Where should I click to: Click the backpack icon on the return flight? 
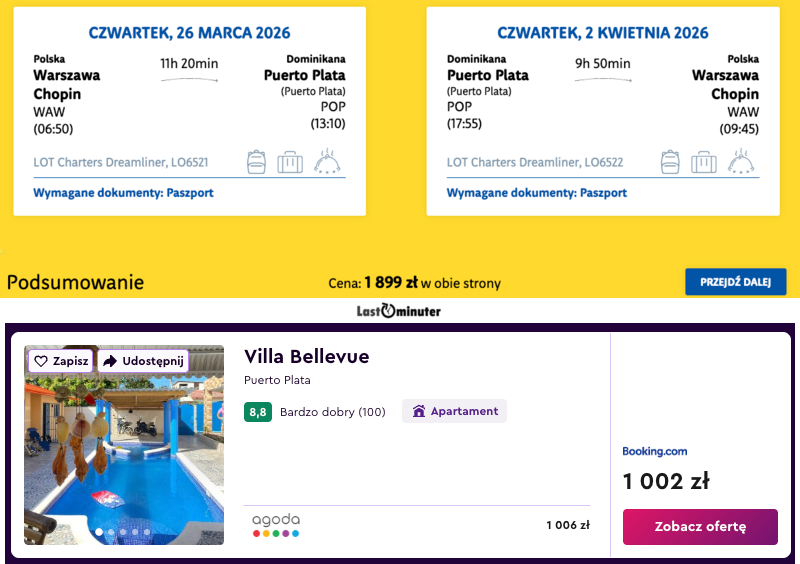click(x=670, y=161)
